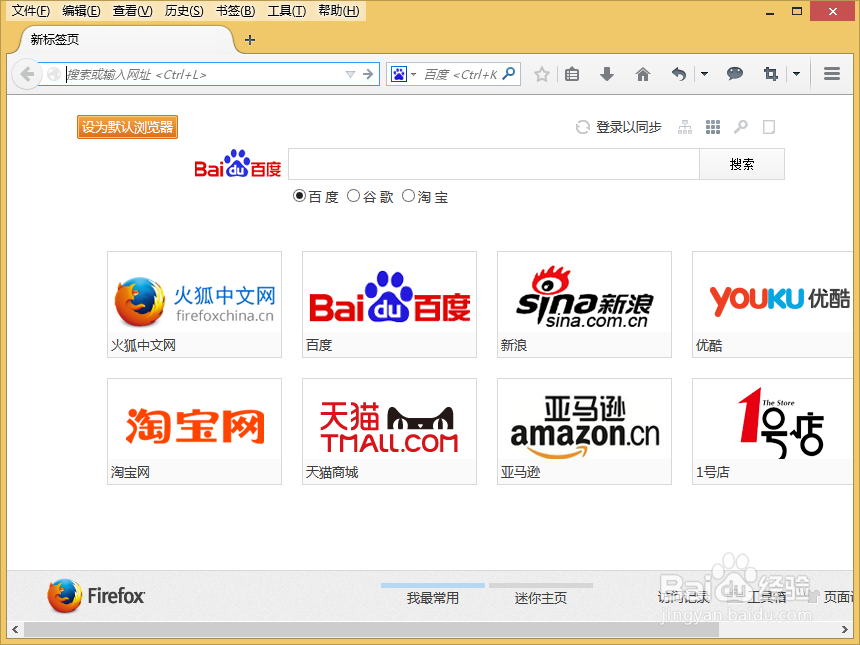This screenshot has width=860, height=645.
Task: Open the 帮助(H) menu
Action: (x=338, y=11)
